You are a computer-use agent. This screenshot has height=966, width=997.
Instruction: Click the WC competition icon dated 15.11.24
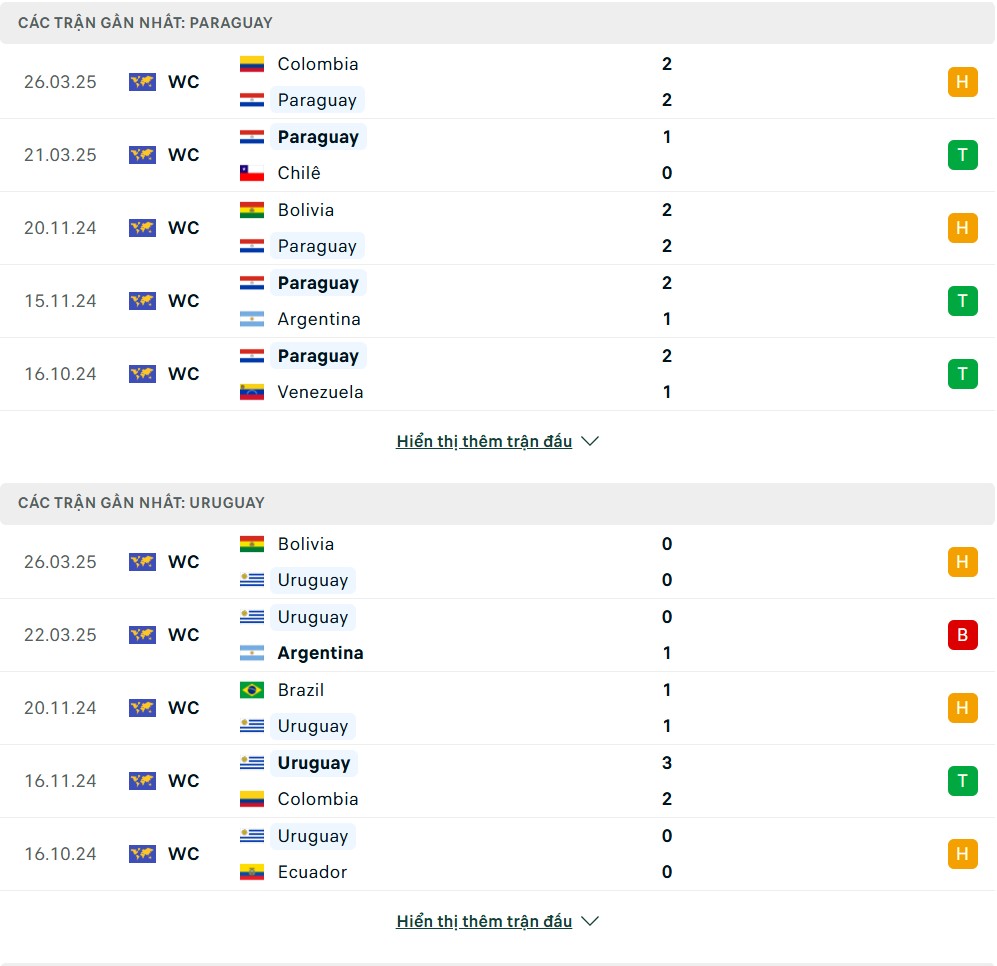pyautogui.click(x=142, y=301)
